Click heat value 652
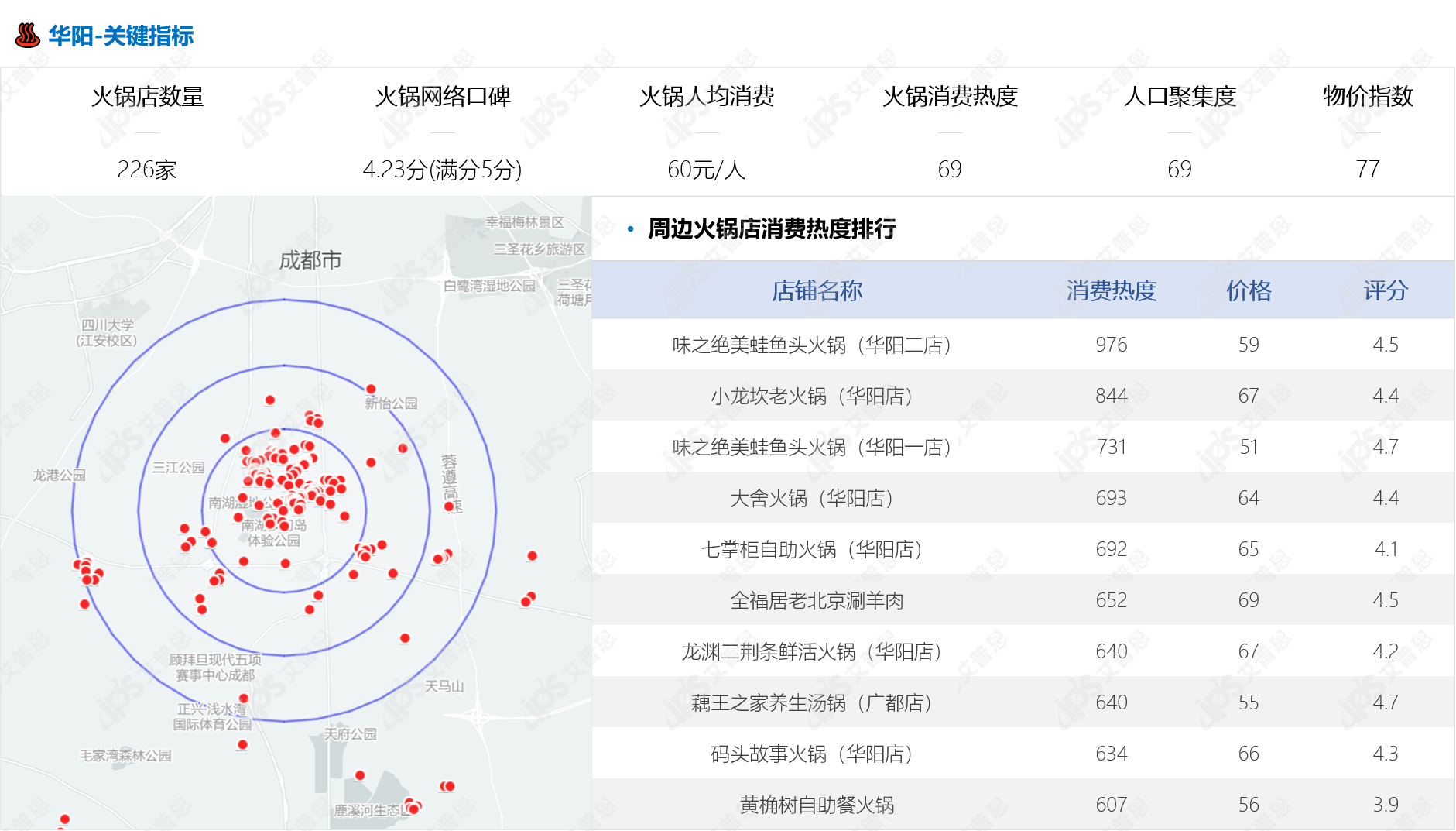 (x=1111, y=600)
